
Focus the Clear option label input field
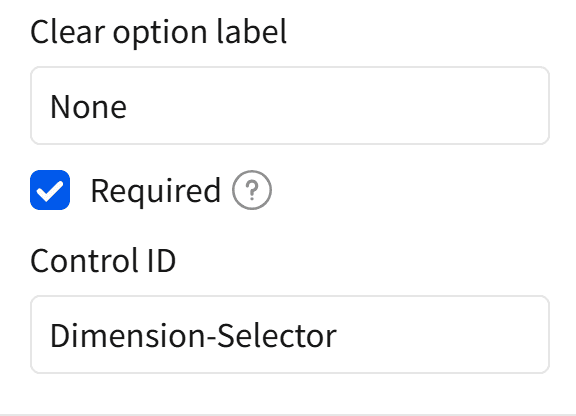290,105
